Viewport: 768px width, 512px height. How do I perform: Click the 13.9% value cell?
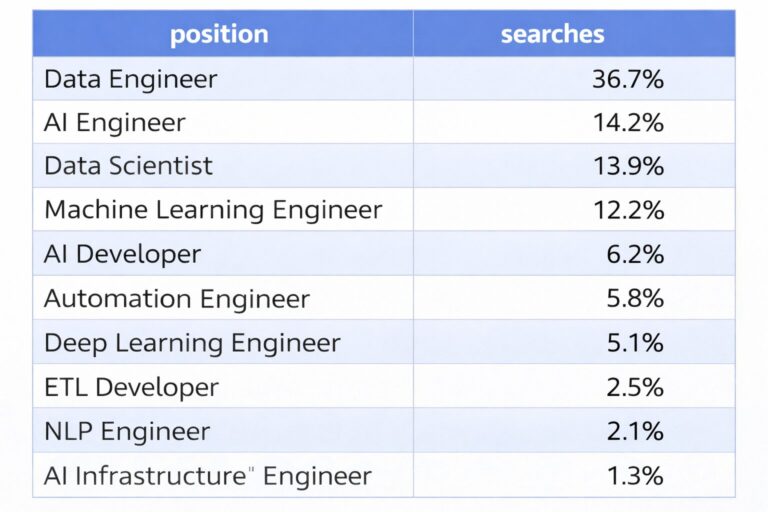[x=627, y=165]
